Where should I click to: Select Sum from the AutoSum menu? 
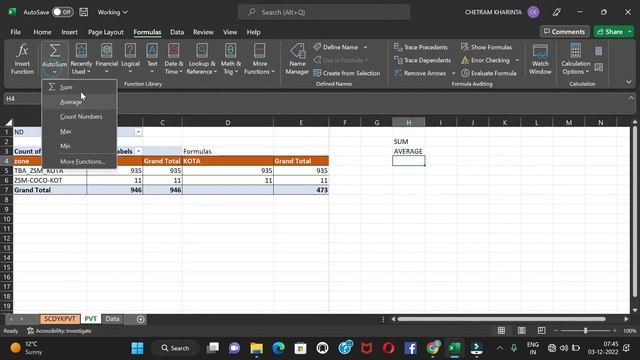click(x=79, y=87)
